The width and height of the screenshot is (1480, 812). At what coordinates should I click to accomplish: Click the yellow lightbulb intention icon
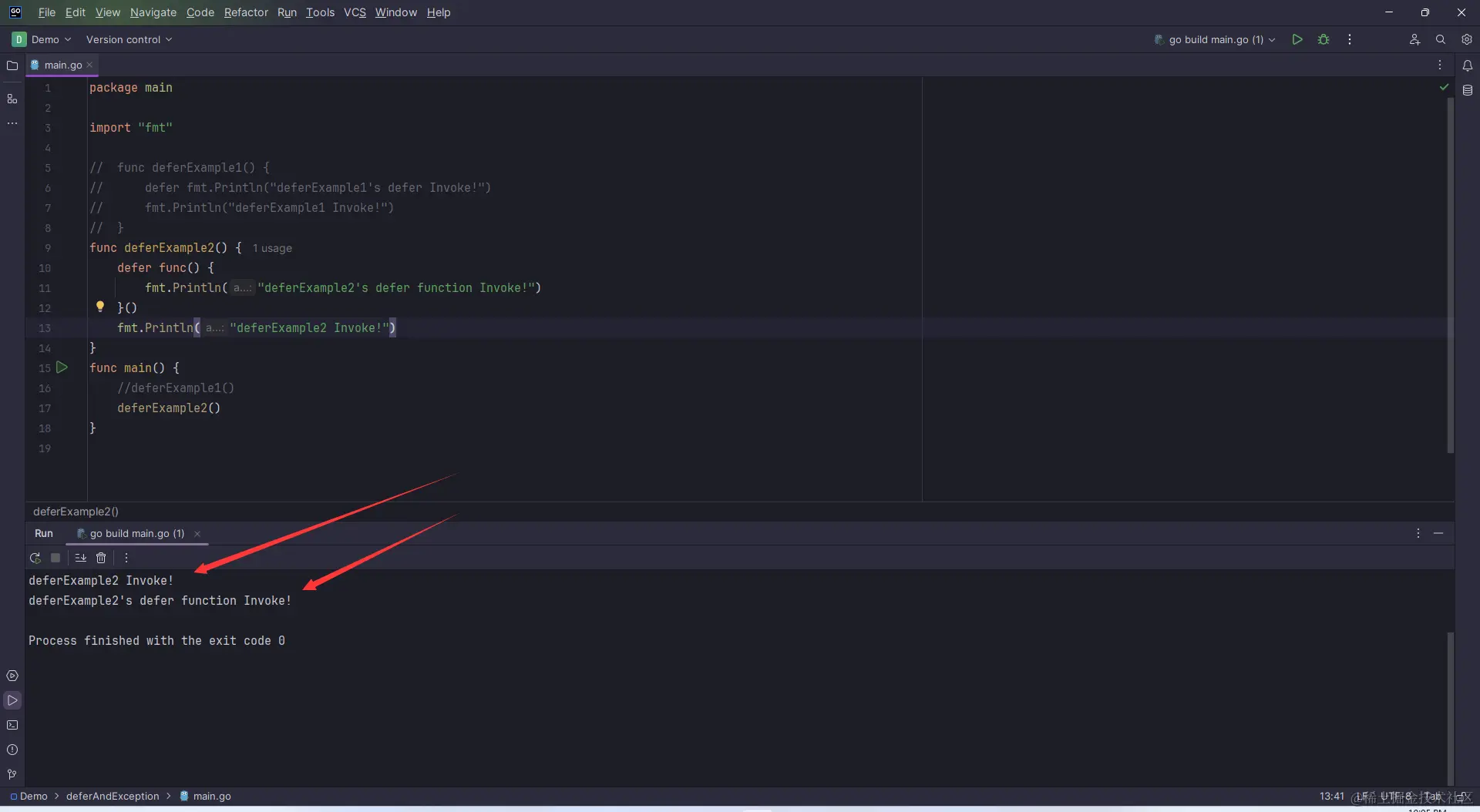(x=100, y=307)
